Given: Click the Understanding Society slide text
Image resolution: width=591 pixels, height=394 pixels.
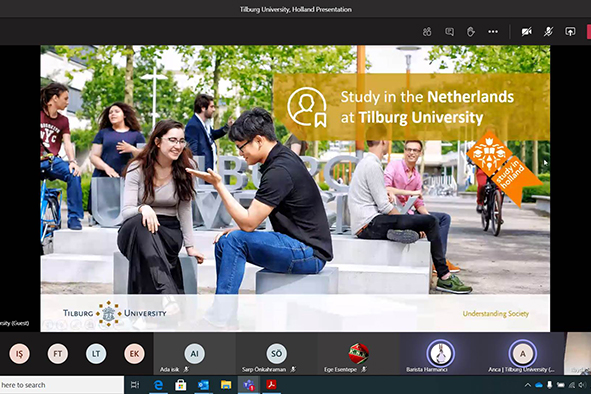Looking at the screenshot, I should [496, 314].
